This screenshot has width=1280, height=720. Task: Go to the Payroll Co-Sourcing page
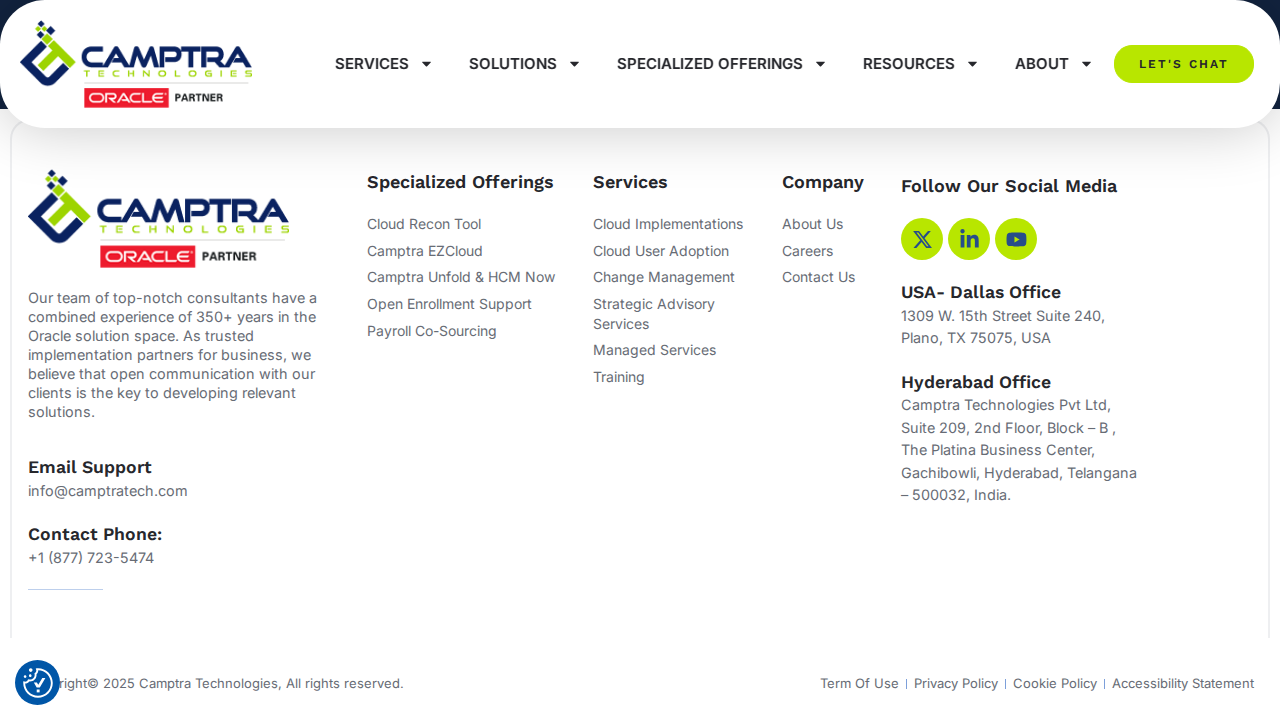pos(432,331)
